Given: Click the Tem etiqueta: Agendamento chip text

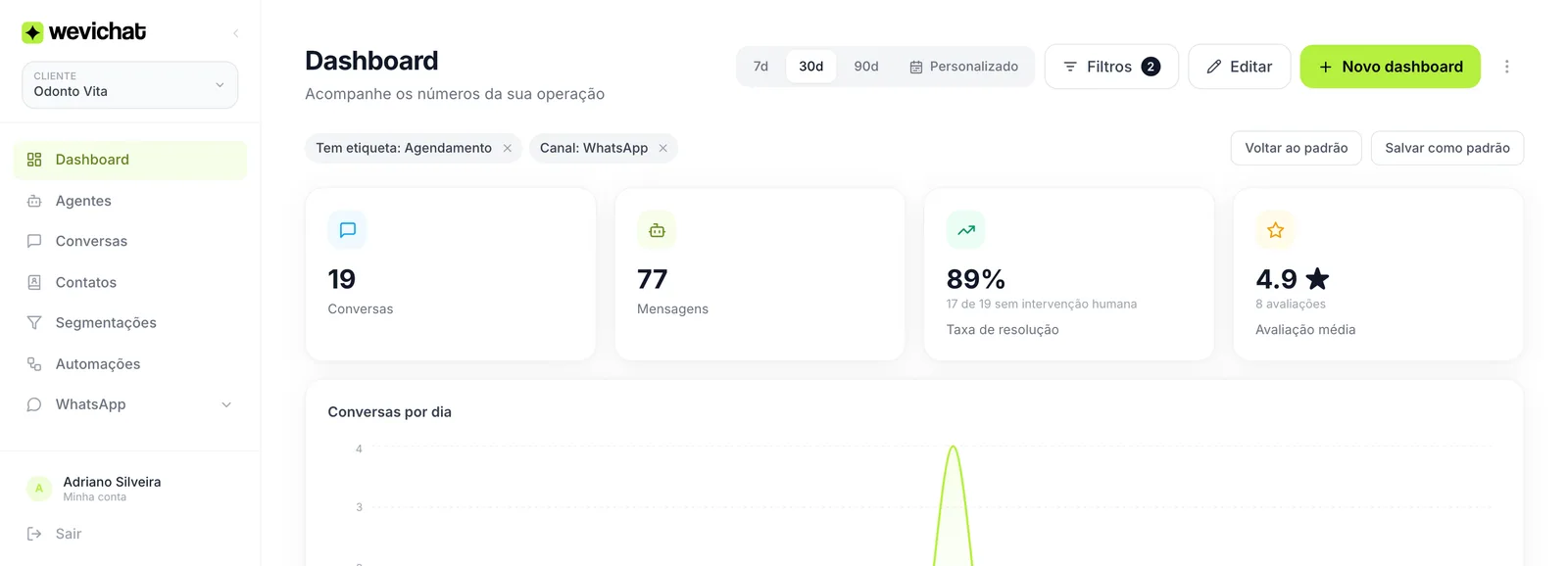Looking at the screenshot, I should click(x=404, y=148).
